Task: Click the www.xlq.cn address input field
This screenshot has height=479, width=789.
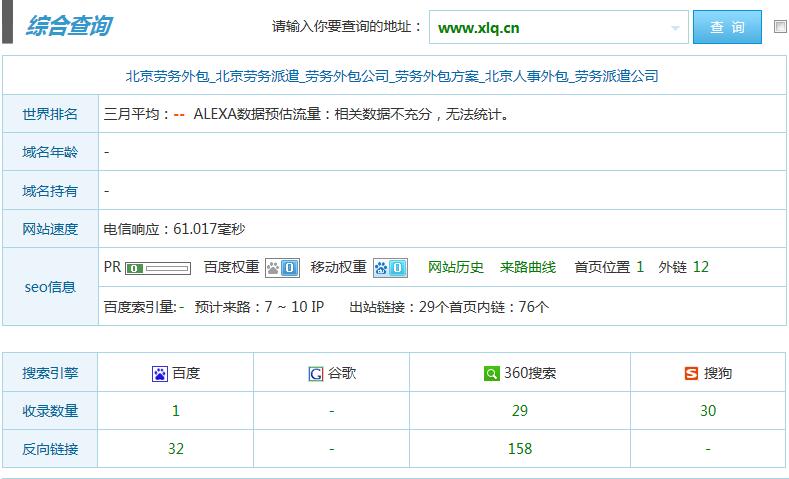Action: tap(548, 28)
